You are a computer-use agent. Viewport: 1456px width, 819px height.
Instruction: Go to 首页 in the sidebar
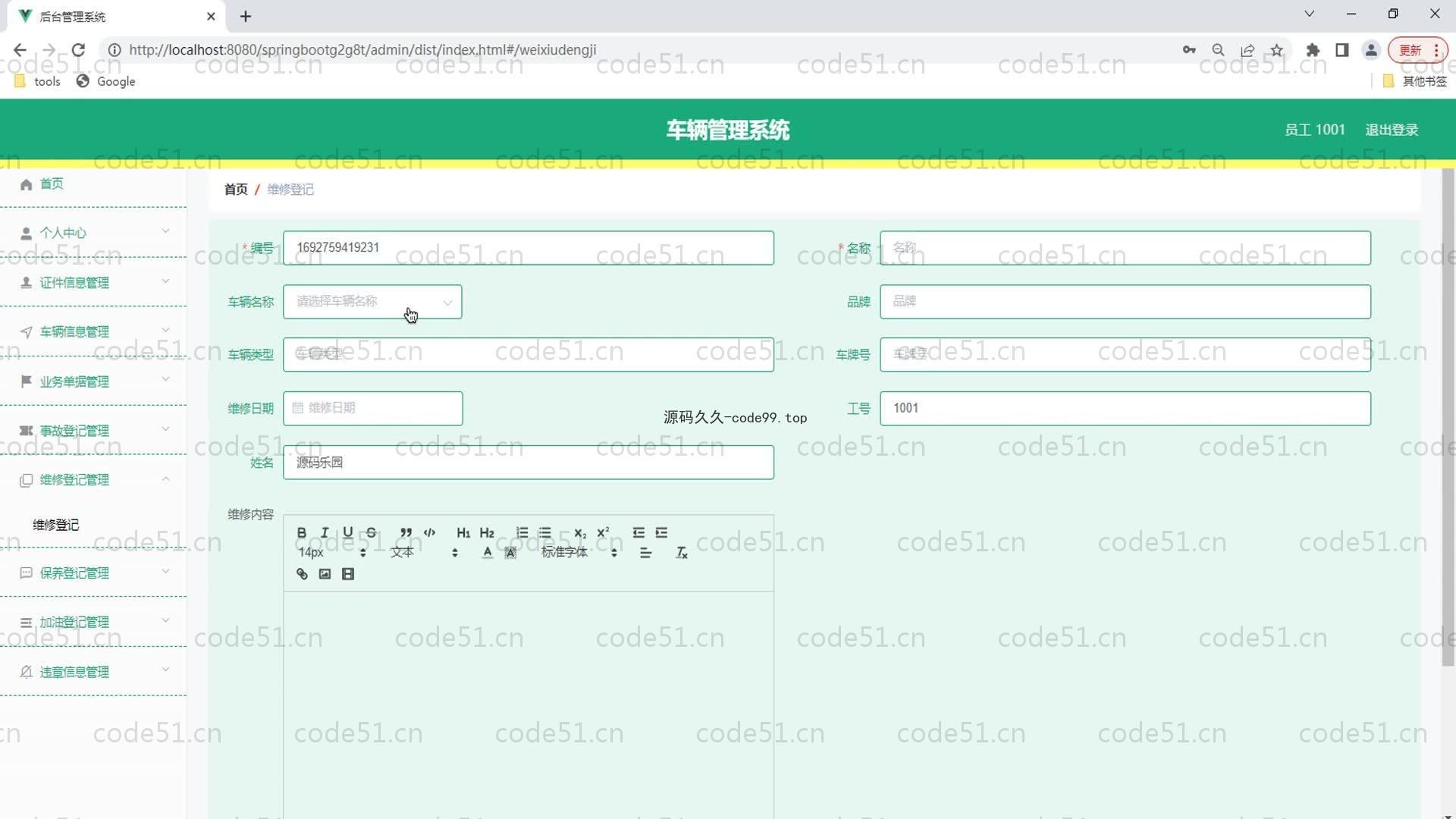93,184
